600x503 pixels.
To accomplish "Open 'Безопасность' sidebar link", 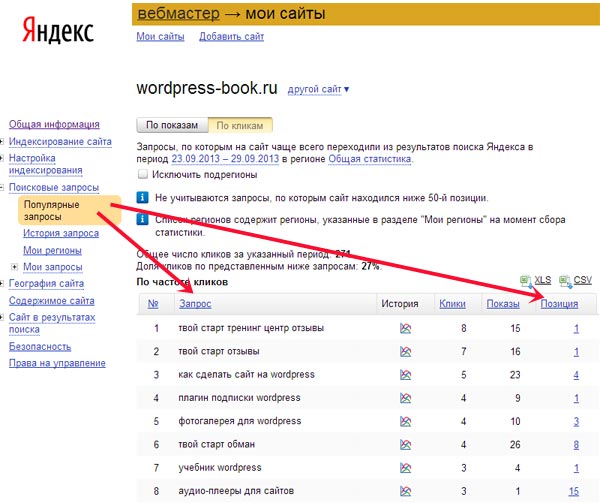I will [40, 347].
